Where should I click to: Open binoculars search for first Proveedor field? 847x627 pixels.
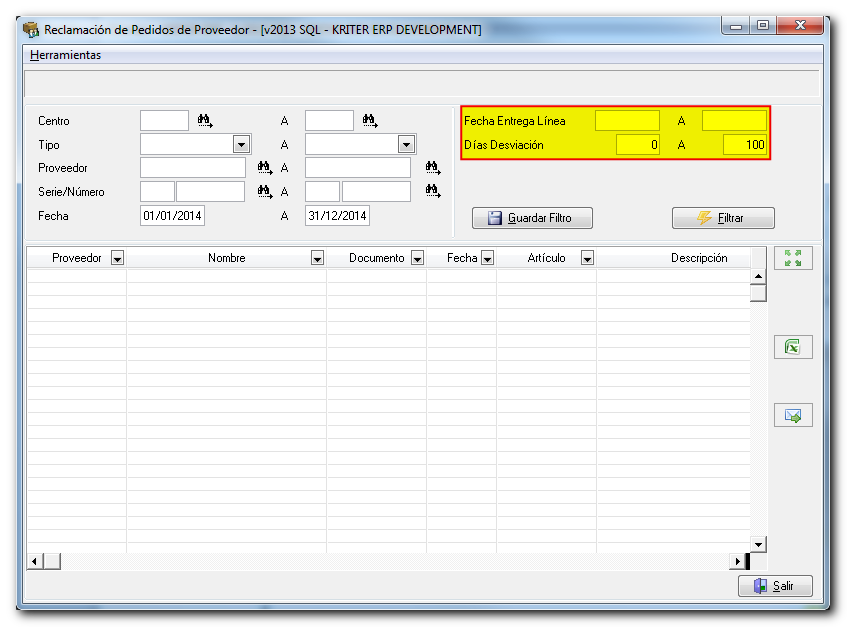tap(265, 167)
